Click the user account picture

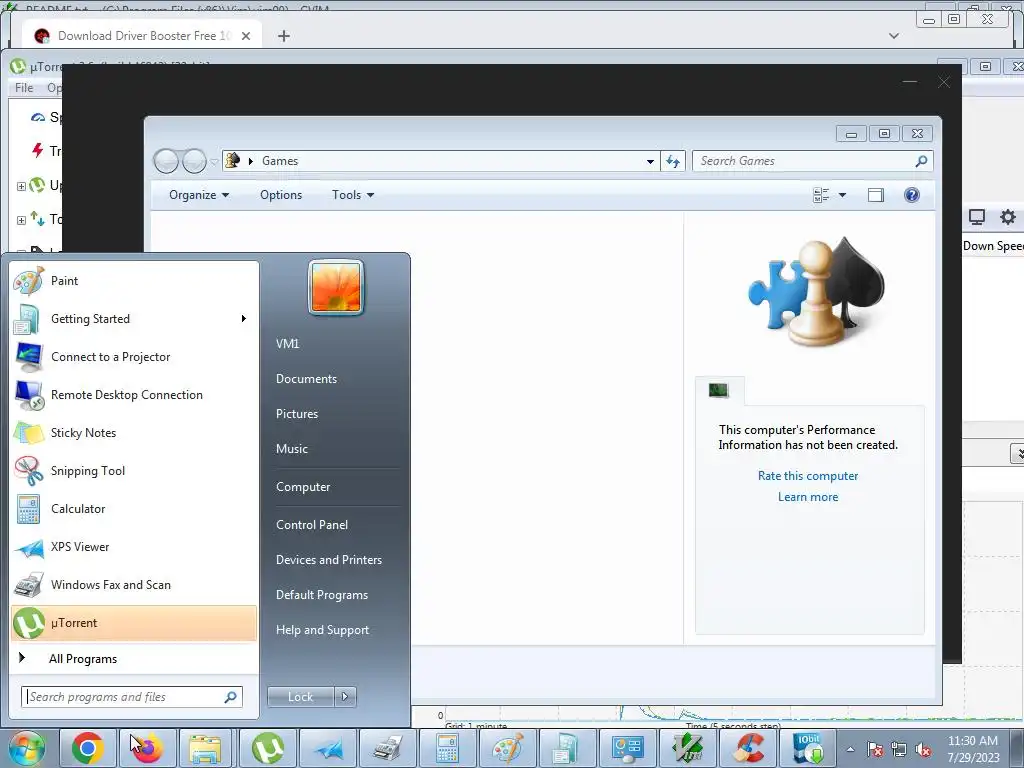(336, 287)
